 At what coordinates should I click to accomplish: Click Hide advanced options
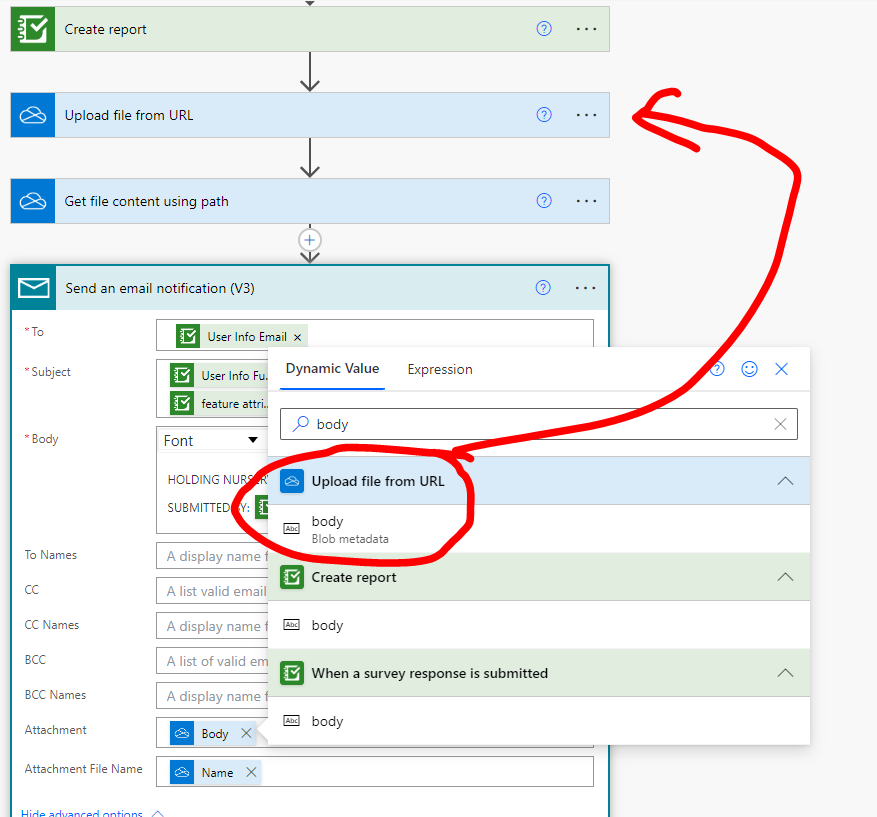[83, 812]
